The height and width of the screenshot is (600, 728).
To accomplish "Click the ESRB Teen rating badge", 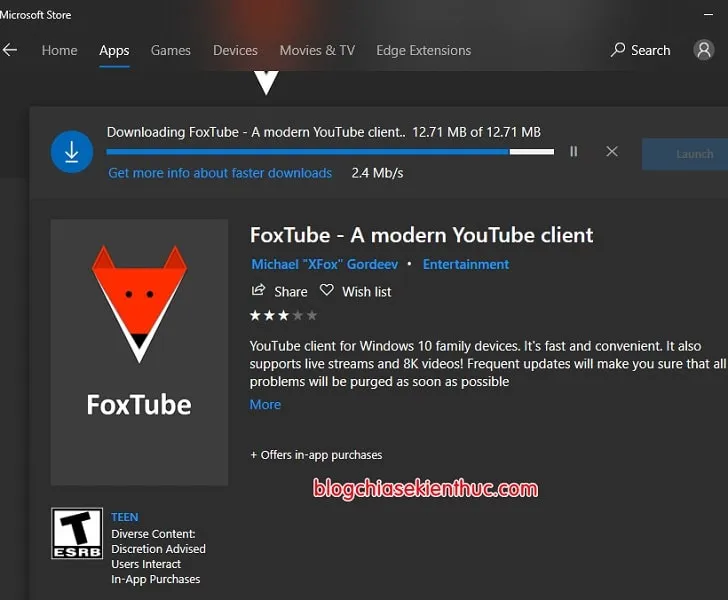I will pos(77,533).
